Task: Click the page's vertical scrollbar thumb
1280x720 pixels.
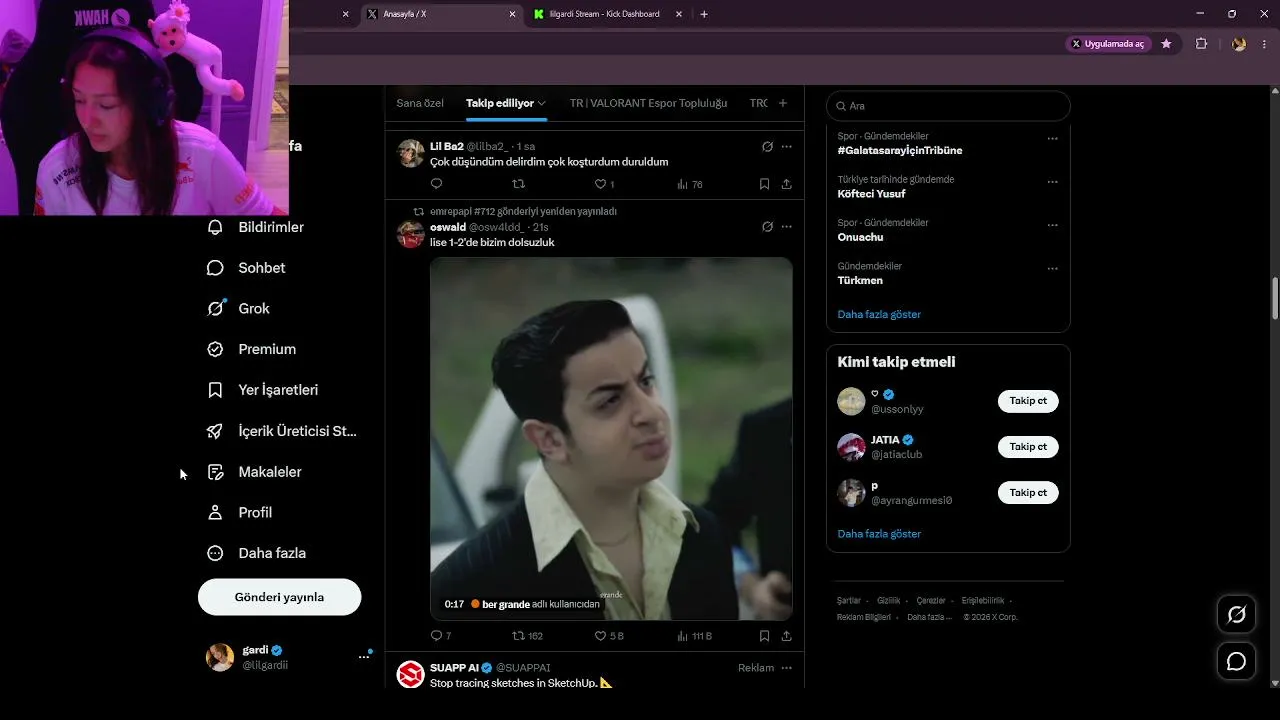Action: pyautogui.click(x=1275, y=299)
